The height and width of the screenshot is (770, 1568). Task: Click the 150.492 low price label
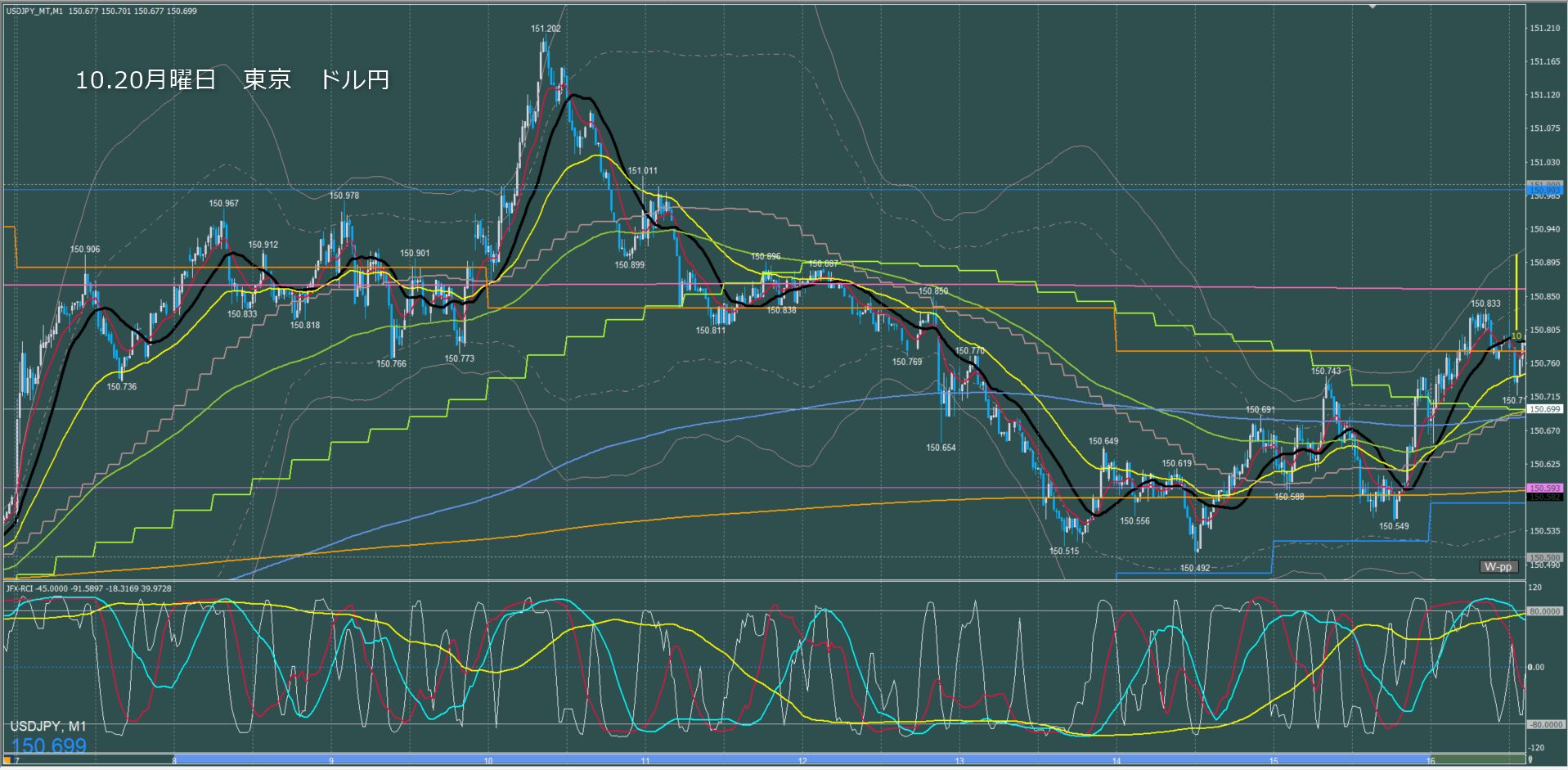point(1195,568)
